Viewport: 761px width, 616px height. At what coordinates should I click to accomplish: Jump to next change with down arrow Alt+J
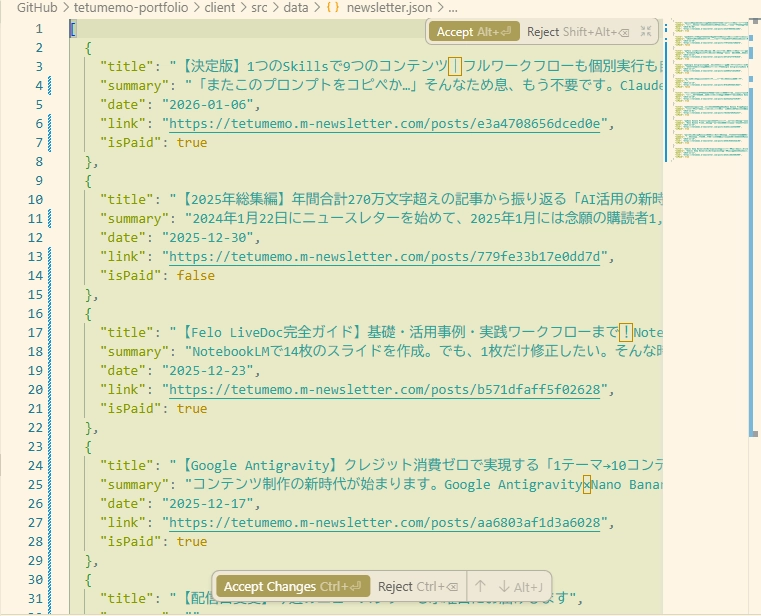(x=521, y=587)
